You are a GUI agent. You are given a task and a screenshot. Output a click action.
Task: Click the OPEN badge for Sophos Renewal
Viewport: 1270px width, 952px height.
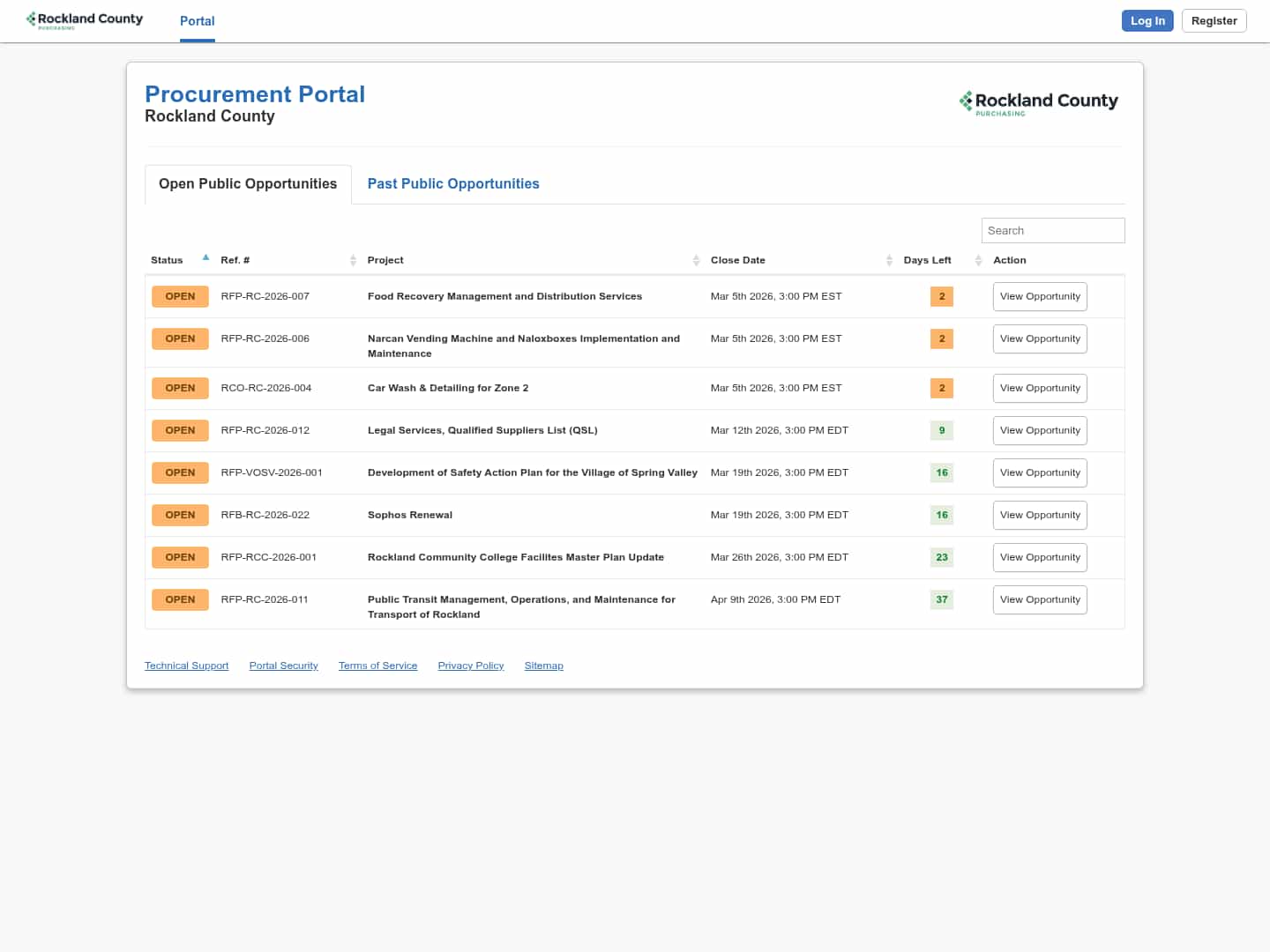coord(180,515)
